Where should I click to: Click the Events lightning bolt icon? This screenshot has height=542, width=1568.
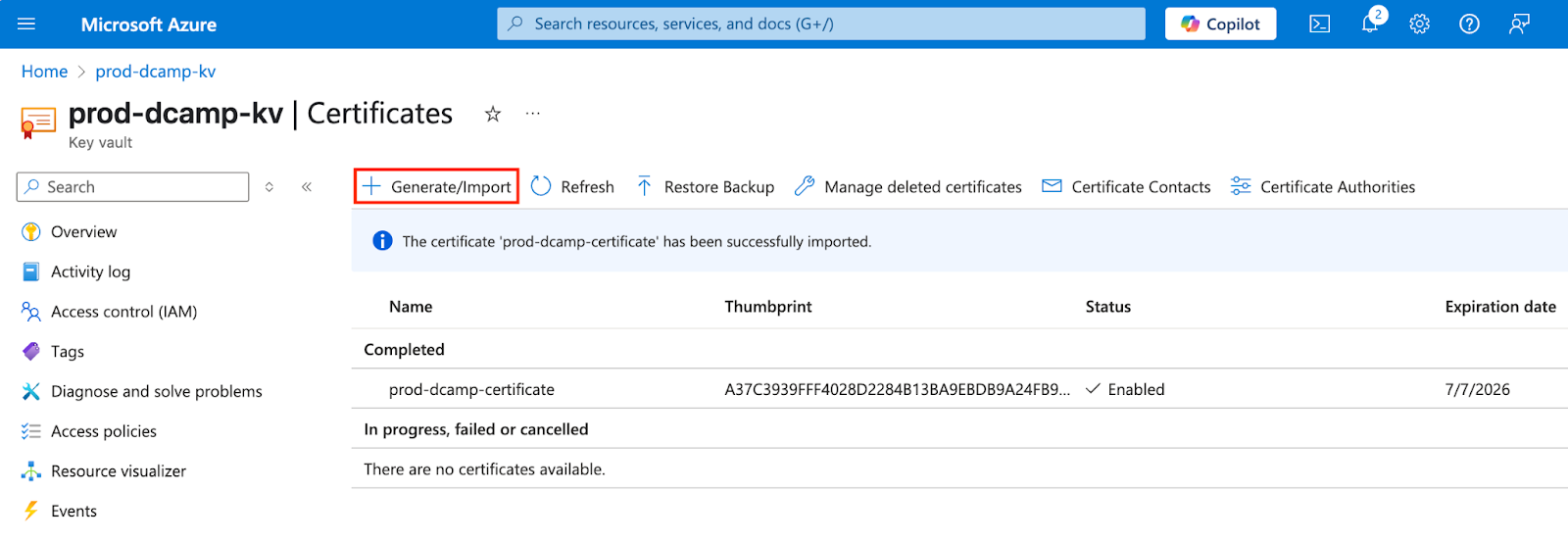(x=31, y=511)
